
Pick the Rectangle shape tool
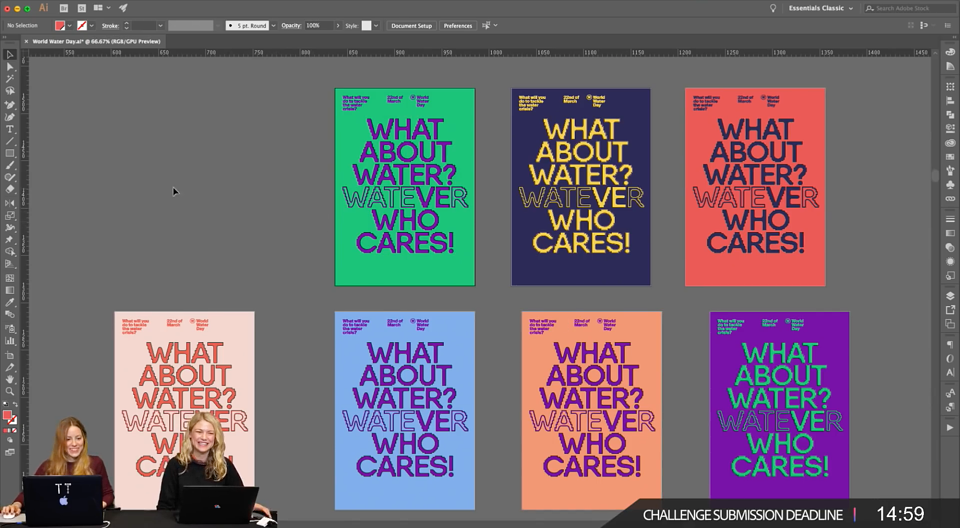point(10,153)
